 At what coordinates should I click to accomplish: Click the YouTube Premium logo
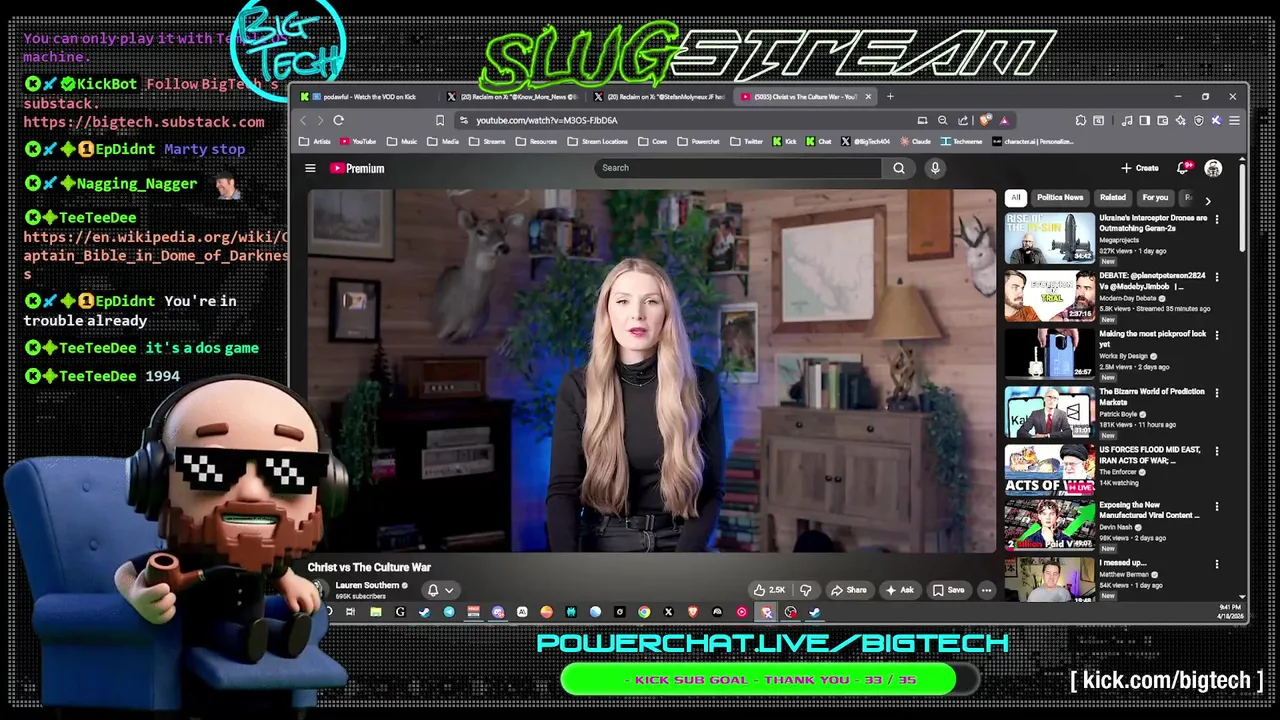357,168
